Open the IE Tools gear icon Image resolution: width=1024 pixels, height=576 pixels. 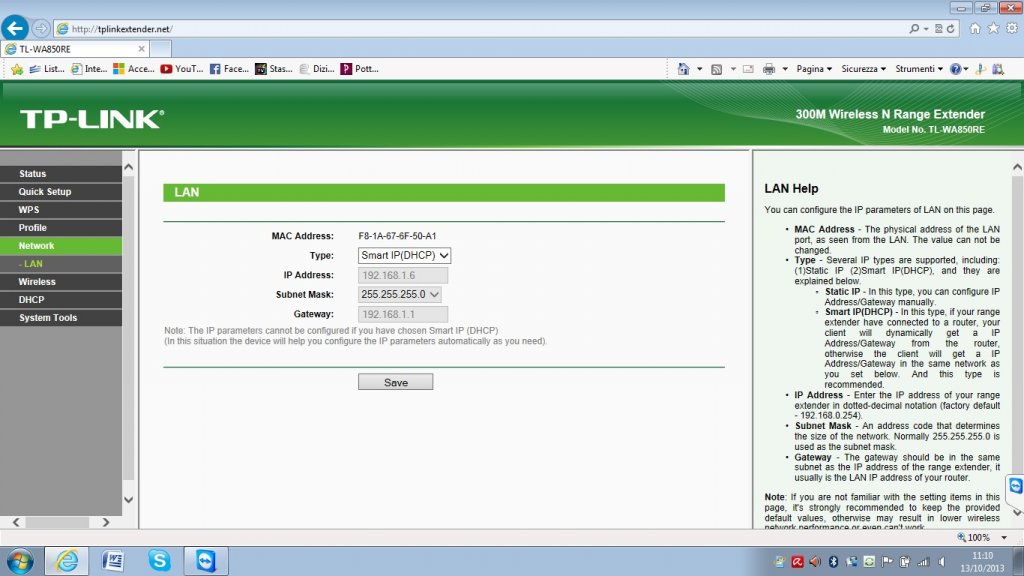1012,28
